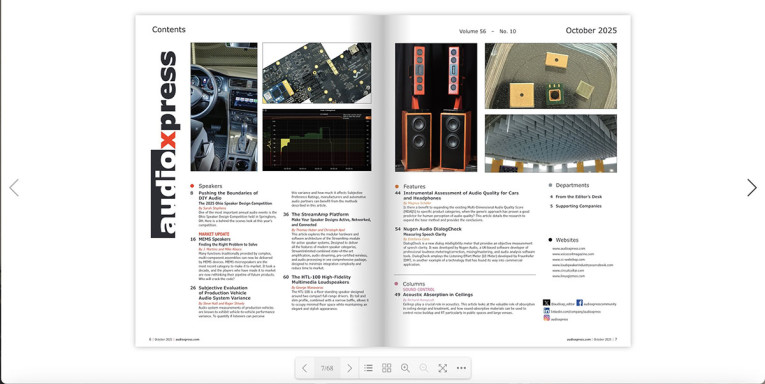The image size is (765, 384).
Task: Click the loudness meter graph screenshot
Action: pos(317,140)
